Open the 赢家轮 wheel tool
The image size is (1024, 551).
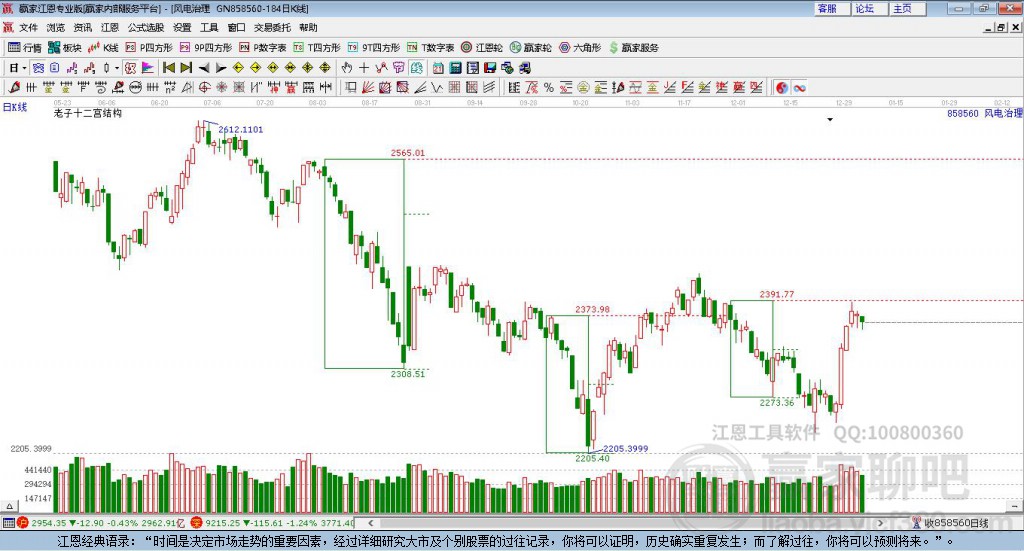pos(530,48)
